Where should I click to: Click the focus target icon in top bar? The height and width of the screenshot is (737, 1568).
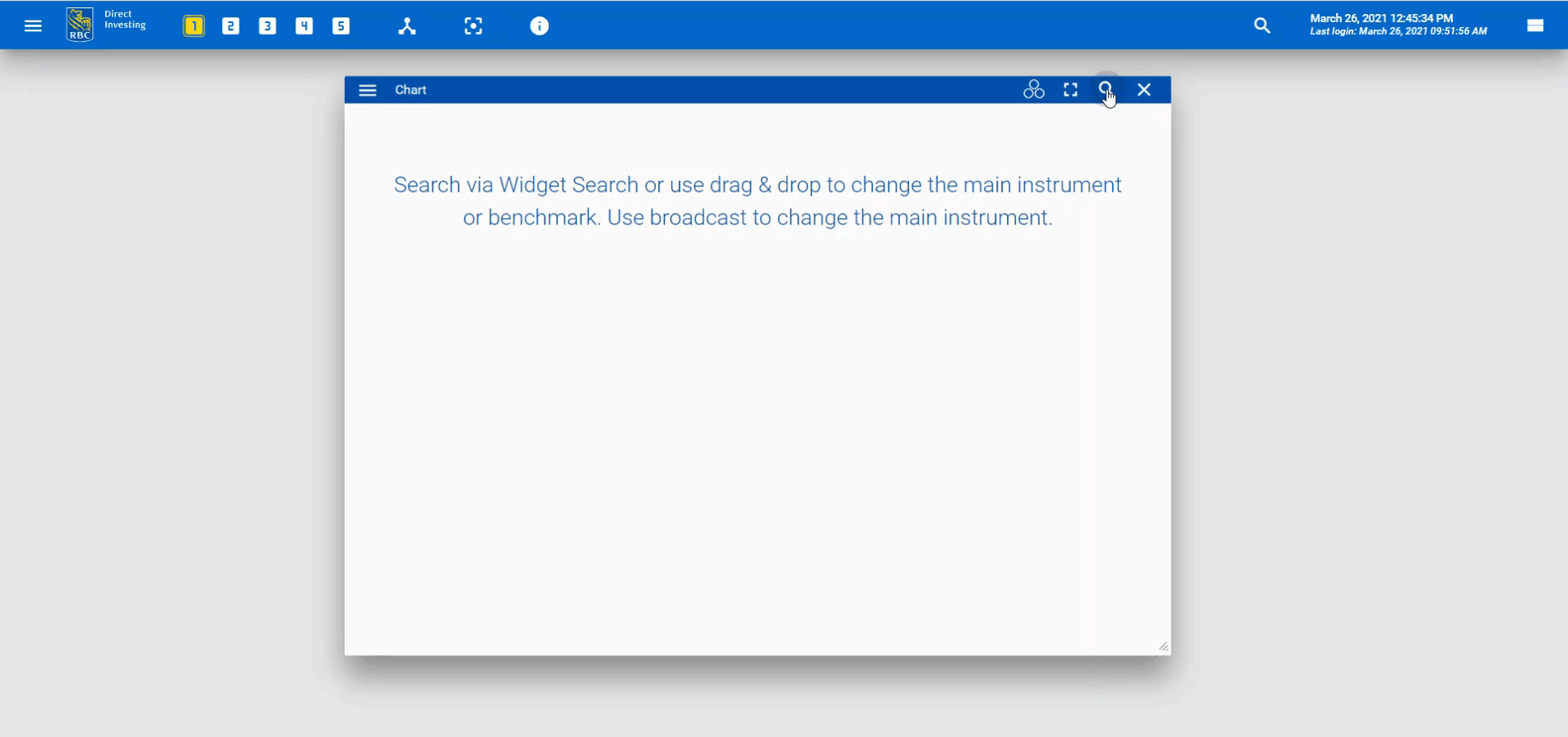click(x=473, y=26)
